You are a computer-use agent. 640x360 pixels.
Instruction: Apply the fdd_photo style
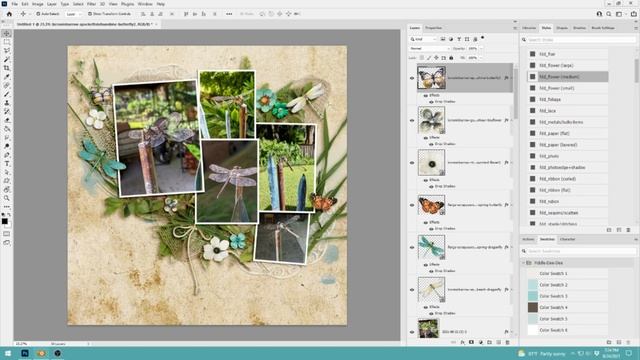(568, 156)
